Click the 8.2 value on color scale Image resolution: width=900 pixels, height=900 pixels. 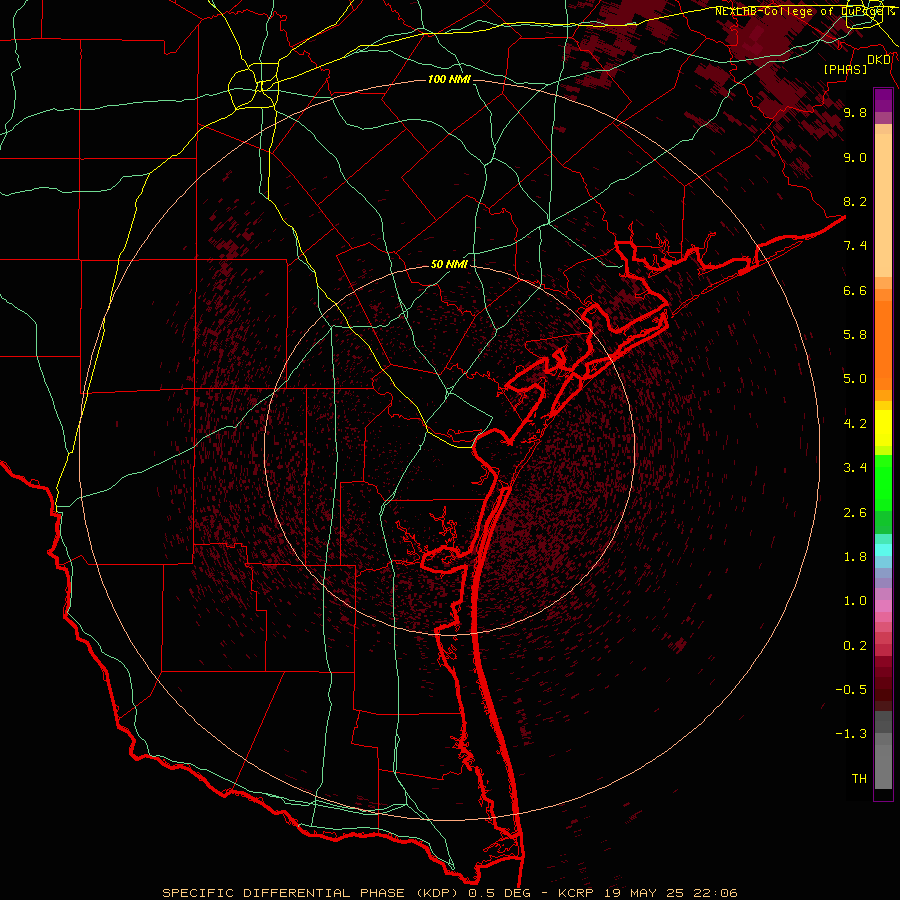(x=855, y=201)
